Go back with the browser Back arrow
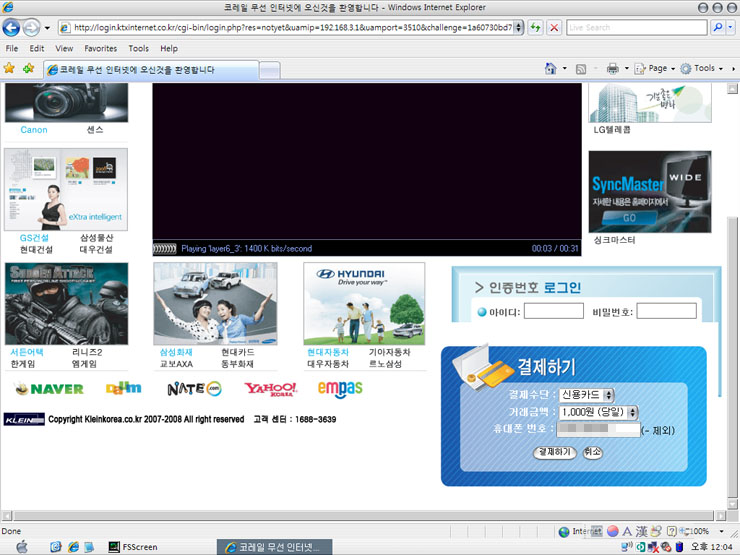 pyautogui.click(x=11, y=27)
